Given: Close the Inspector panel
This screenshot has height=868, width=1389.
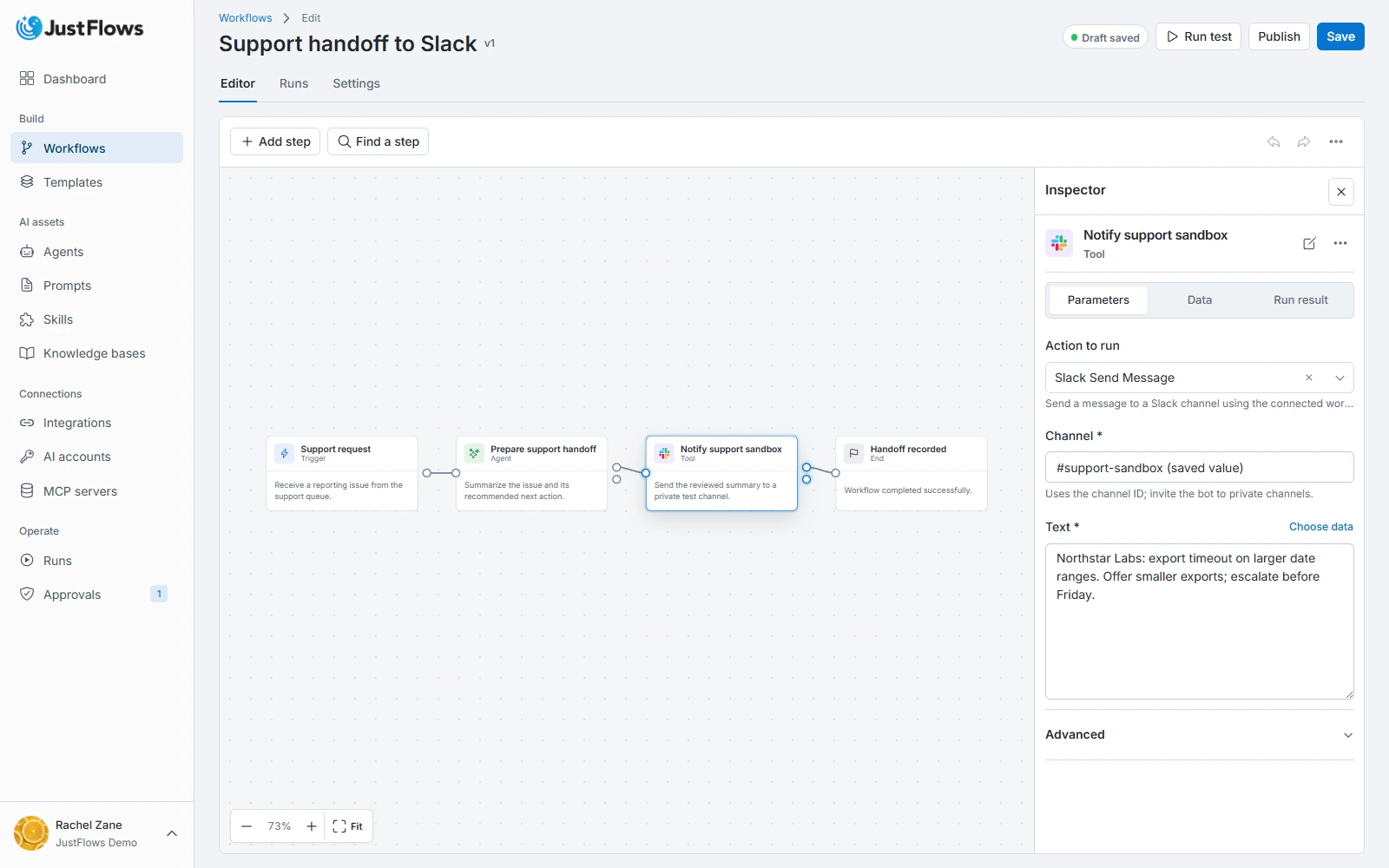Looking at the screenshot, I should [1341, 192].
